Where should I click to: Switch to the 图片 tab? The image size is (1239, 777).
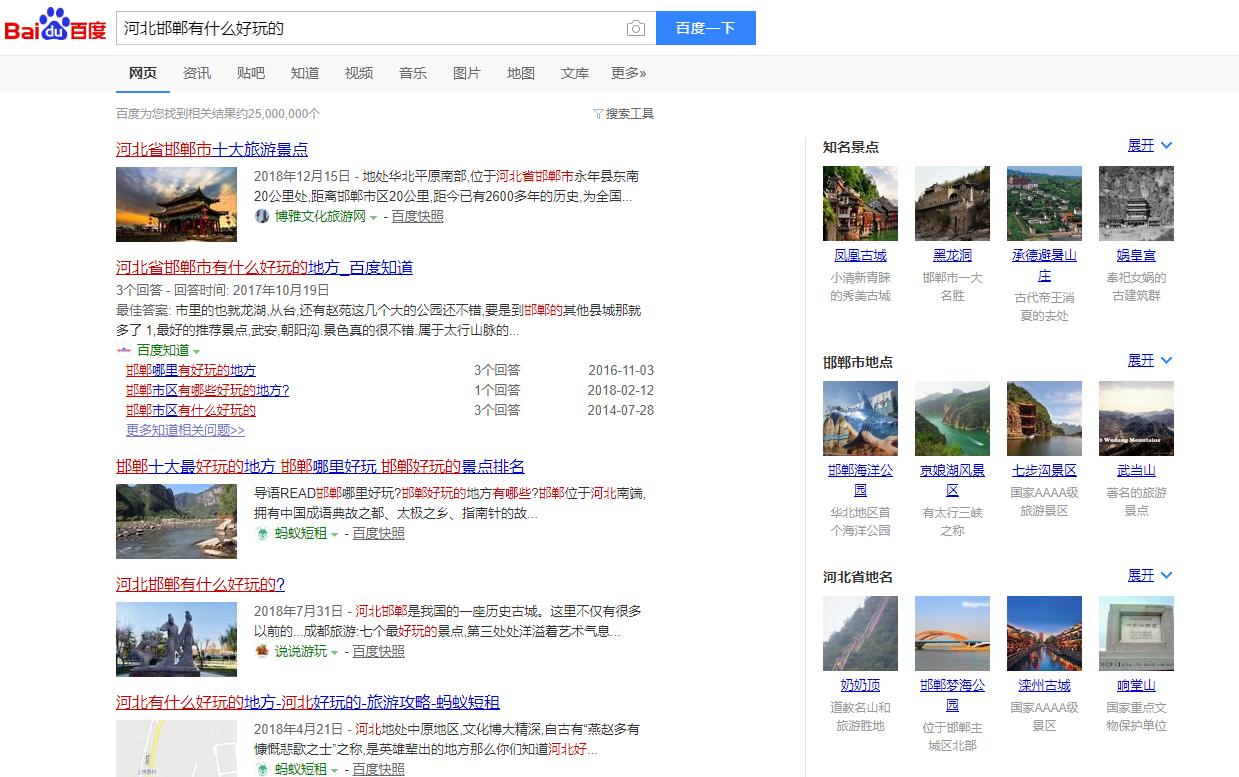point(467,73)
